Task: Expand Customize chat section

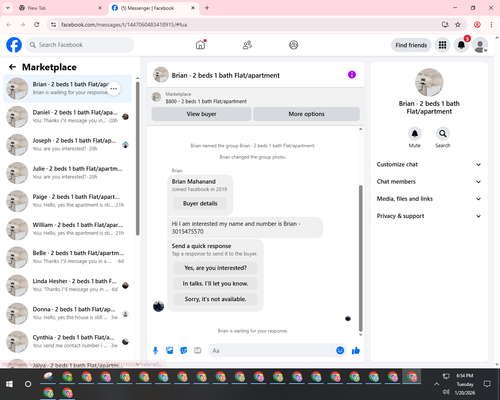Action: tap(429, 164)
